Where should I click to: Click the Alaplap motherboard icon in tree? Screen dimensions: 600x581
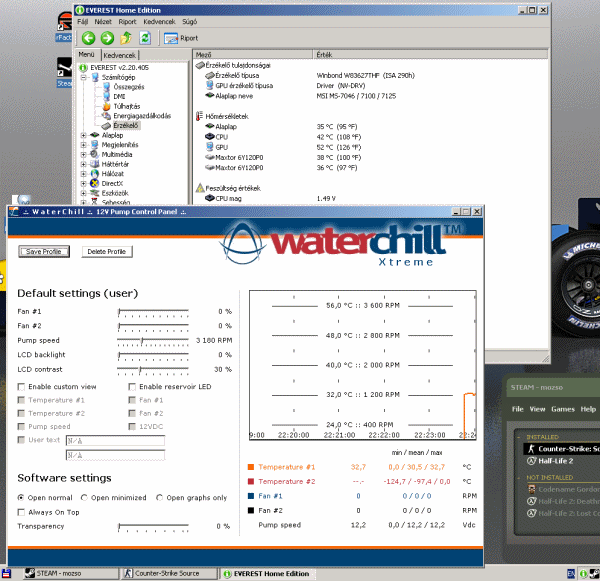(95, 135)
